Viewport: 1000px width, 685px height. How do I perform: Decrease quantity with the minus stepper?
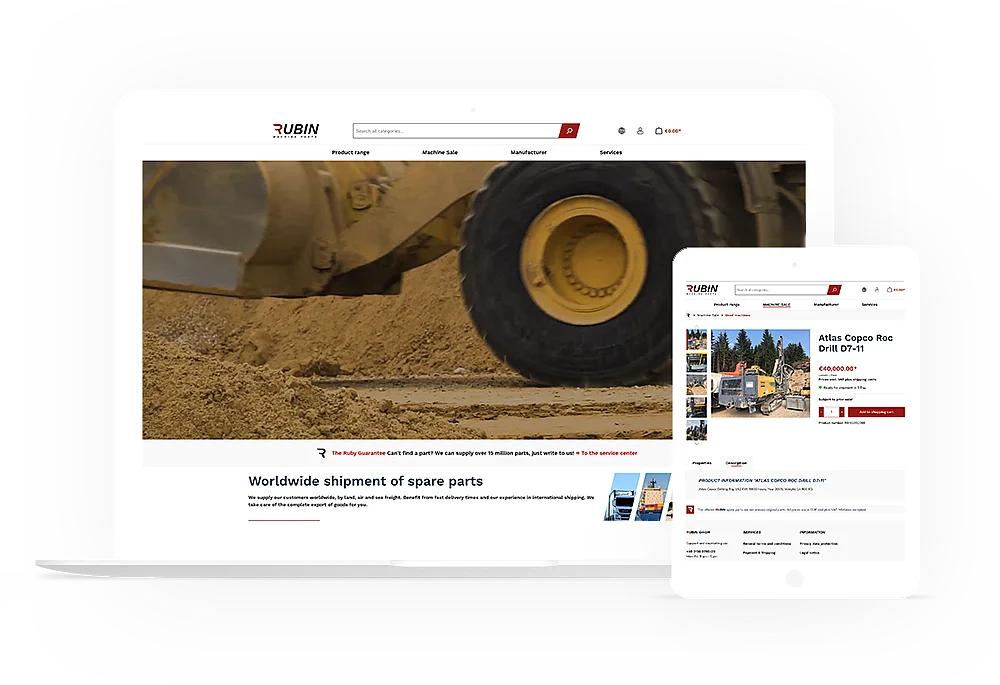822,412
